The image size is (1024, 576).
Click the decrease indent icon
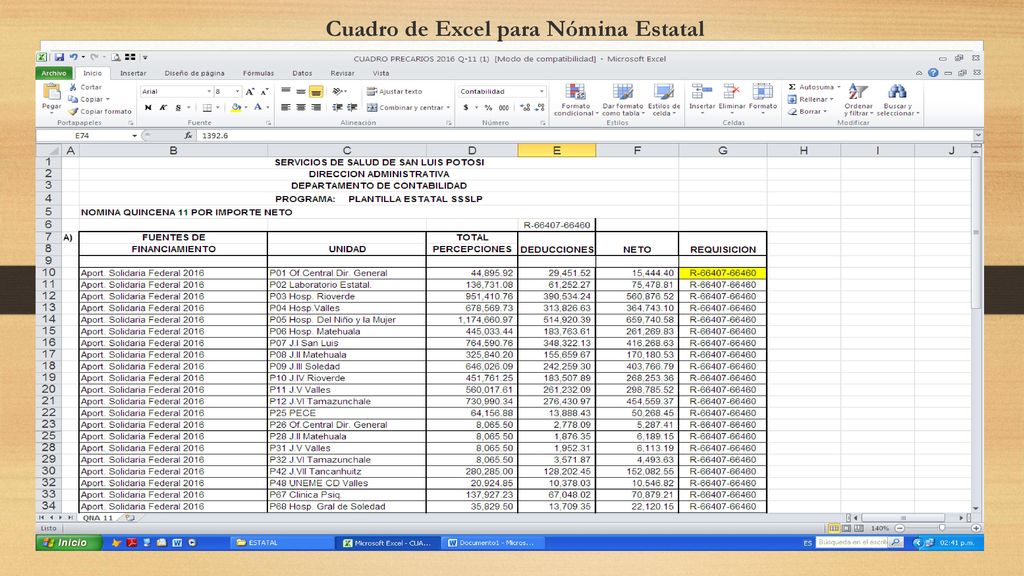click(337, 108)
